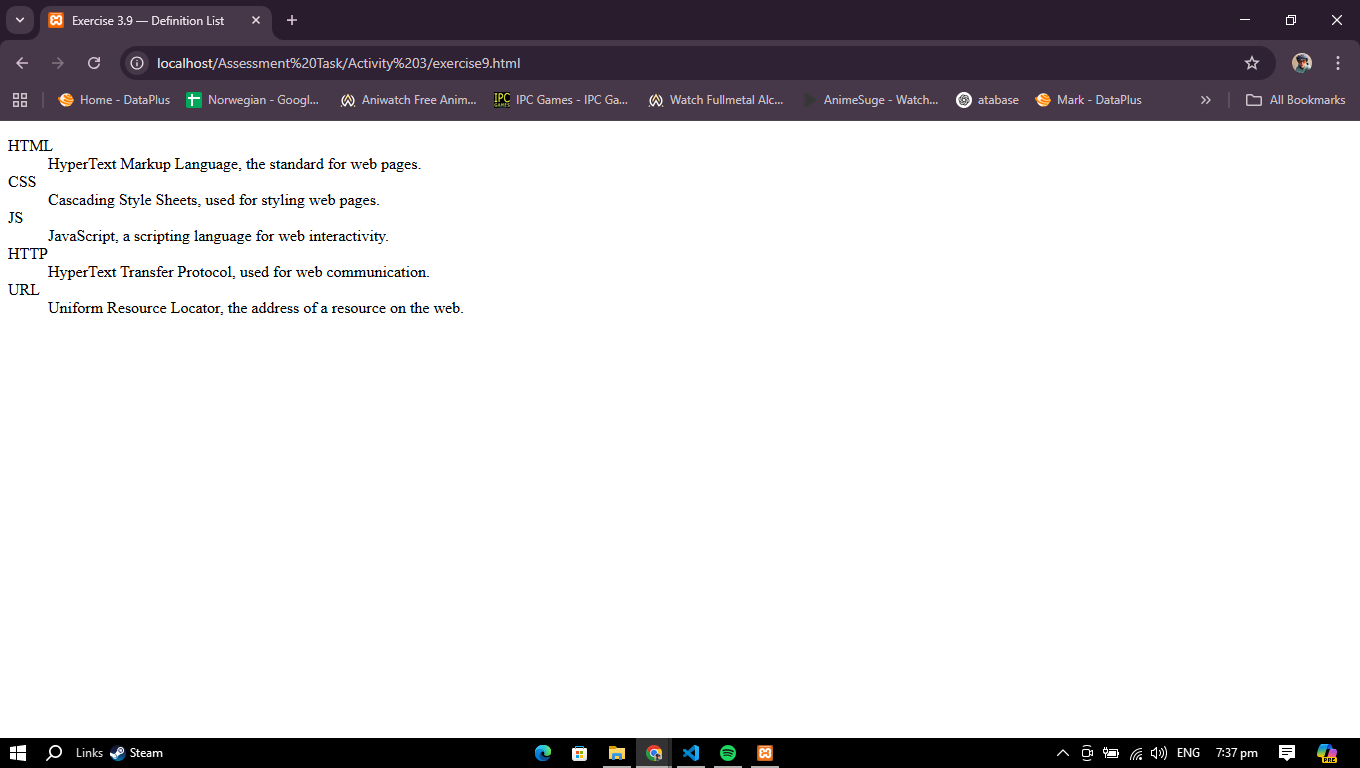Open the Chrome three-dot menu
Image resolution: width=1360 pixels, height=768 pixels.
tap(1338, 63)
